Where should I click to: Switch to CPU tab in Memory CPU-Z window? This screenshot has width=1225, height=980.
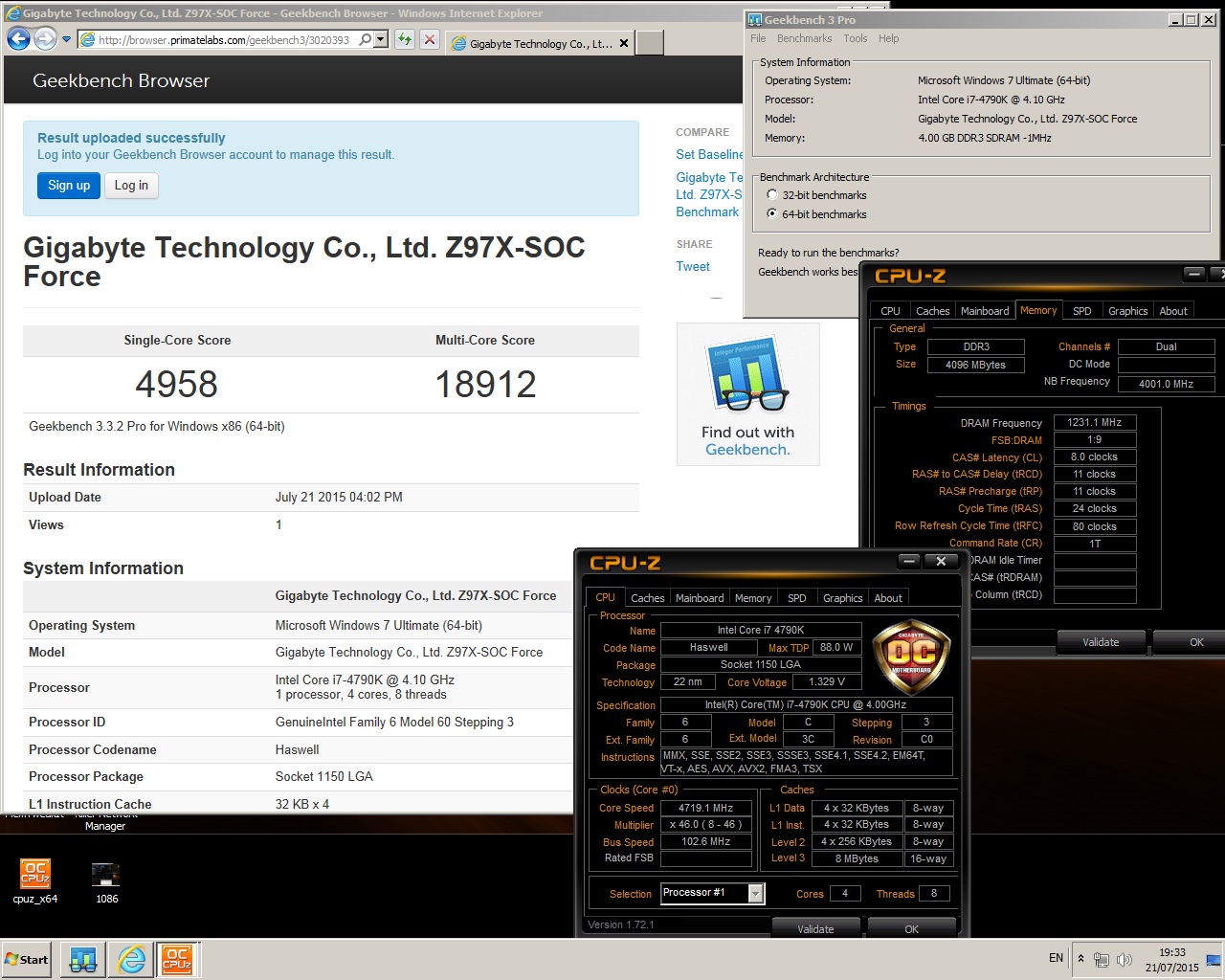[890, 311]
